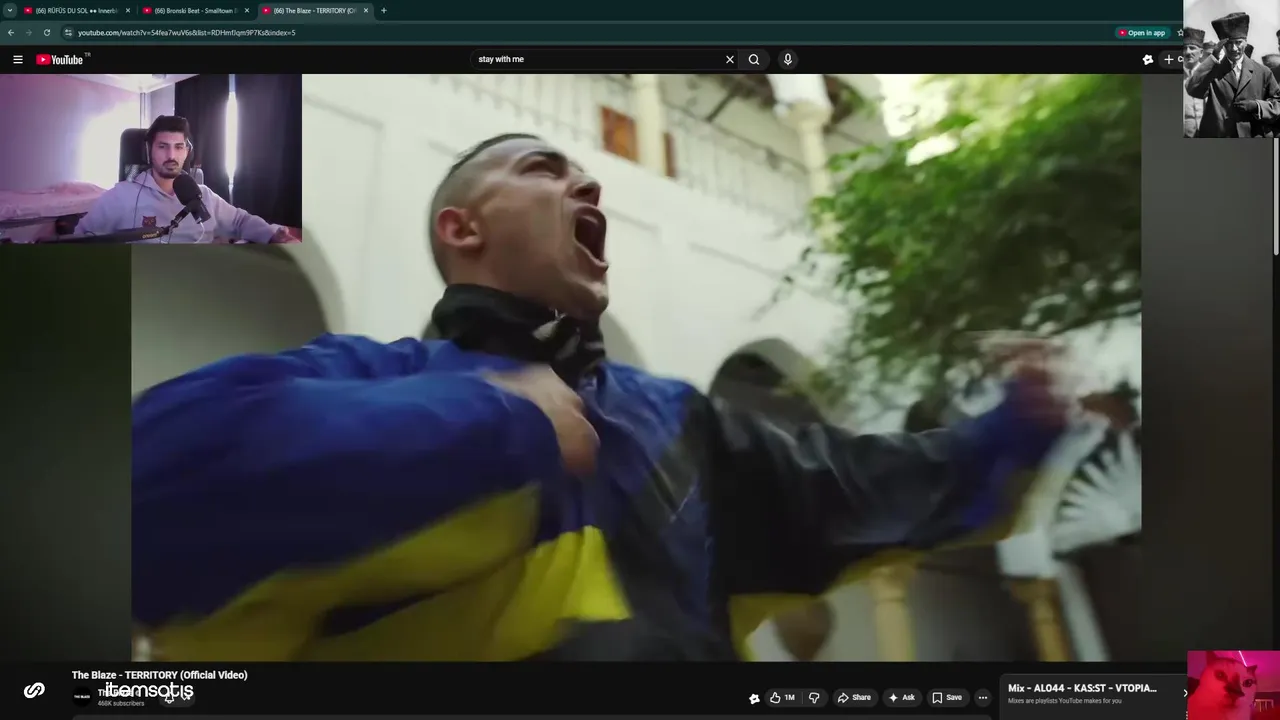Image resolution: width=1280 pixels, height=720 pixels.
Task: Click the '468K subscribers' text
Action: (x=121, y=704)
